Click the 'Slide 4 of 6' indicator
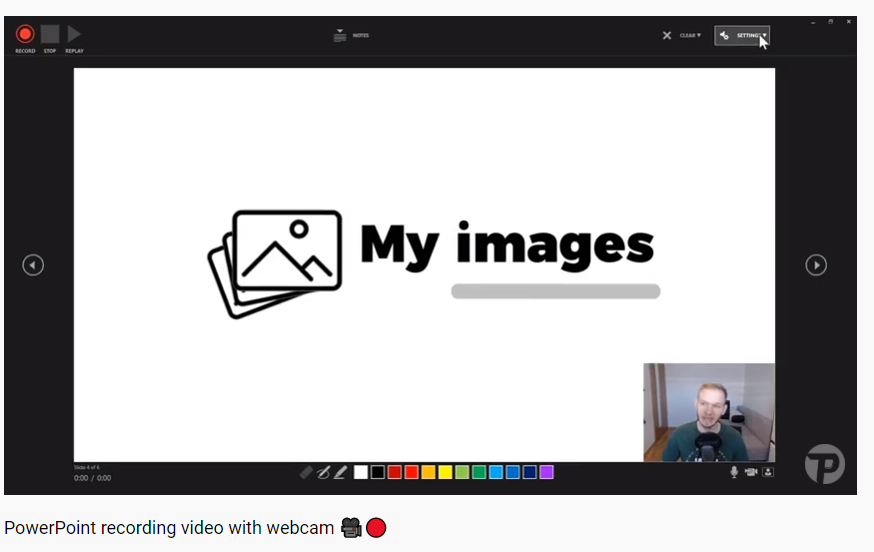 tap(86, 467)
